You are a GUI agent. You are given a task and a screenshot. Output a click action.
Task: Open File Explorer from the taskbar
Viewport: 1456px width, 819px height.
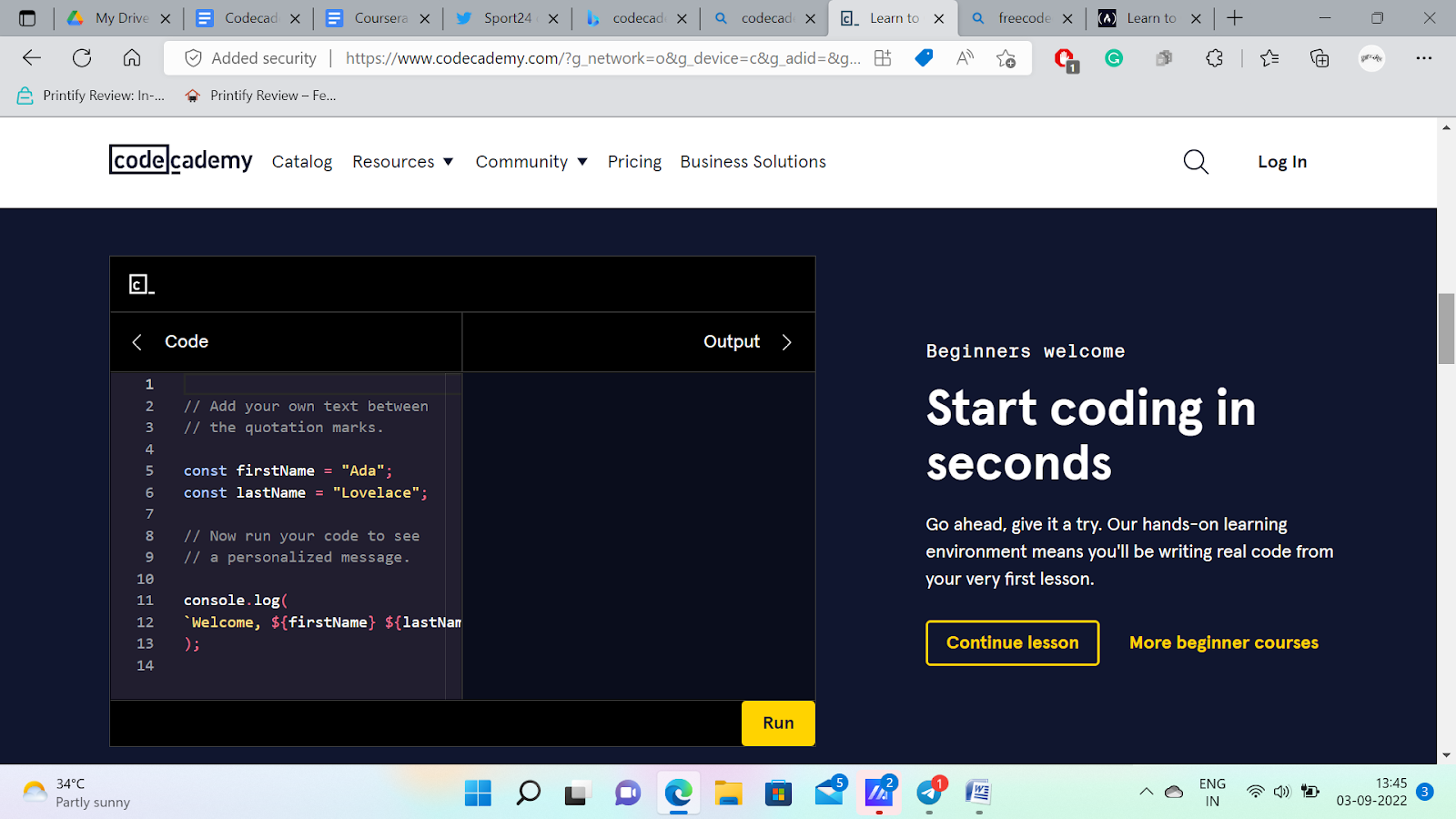[x=728, y=793]
